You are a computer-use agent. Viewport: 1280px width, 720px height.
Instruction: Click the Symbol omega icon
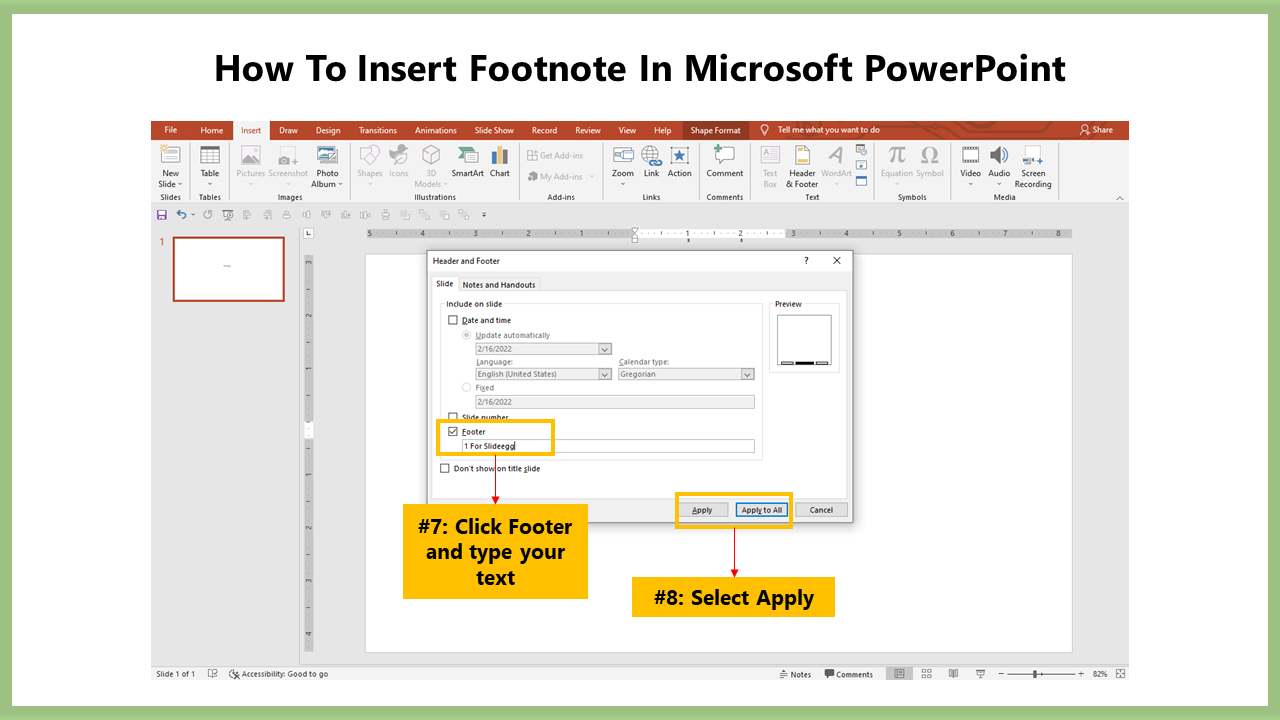click(929, 155)
